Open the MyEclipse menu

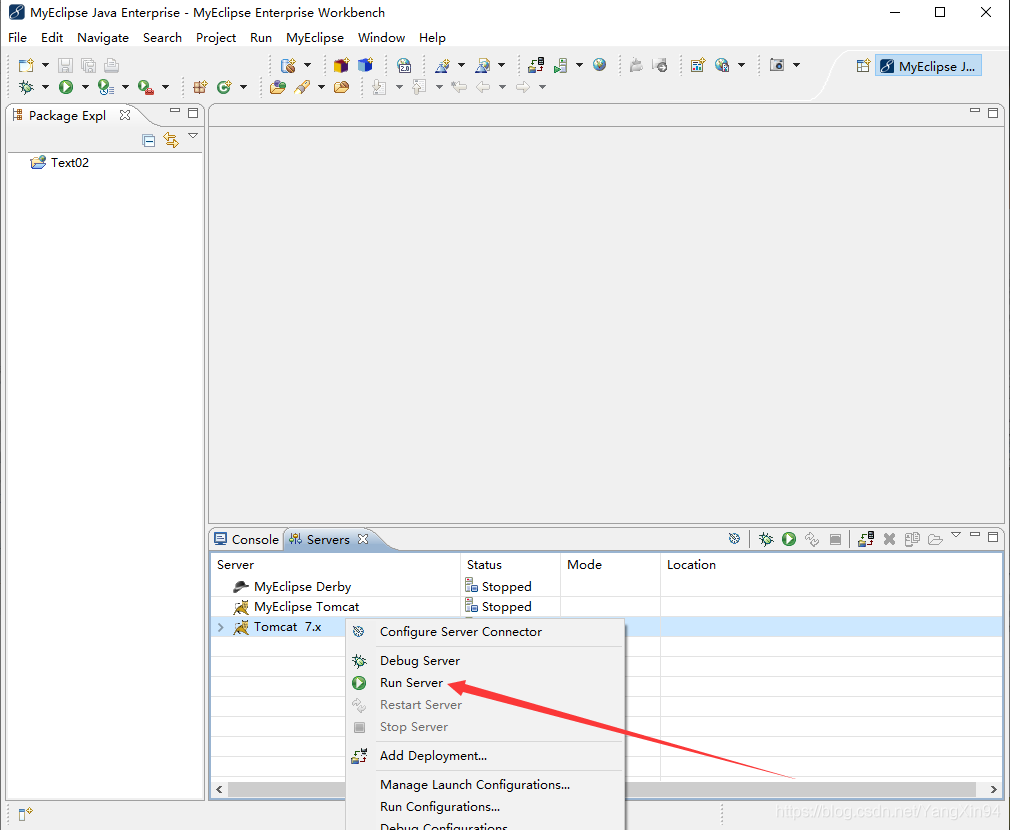tap(315, 37)
